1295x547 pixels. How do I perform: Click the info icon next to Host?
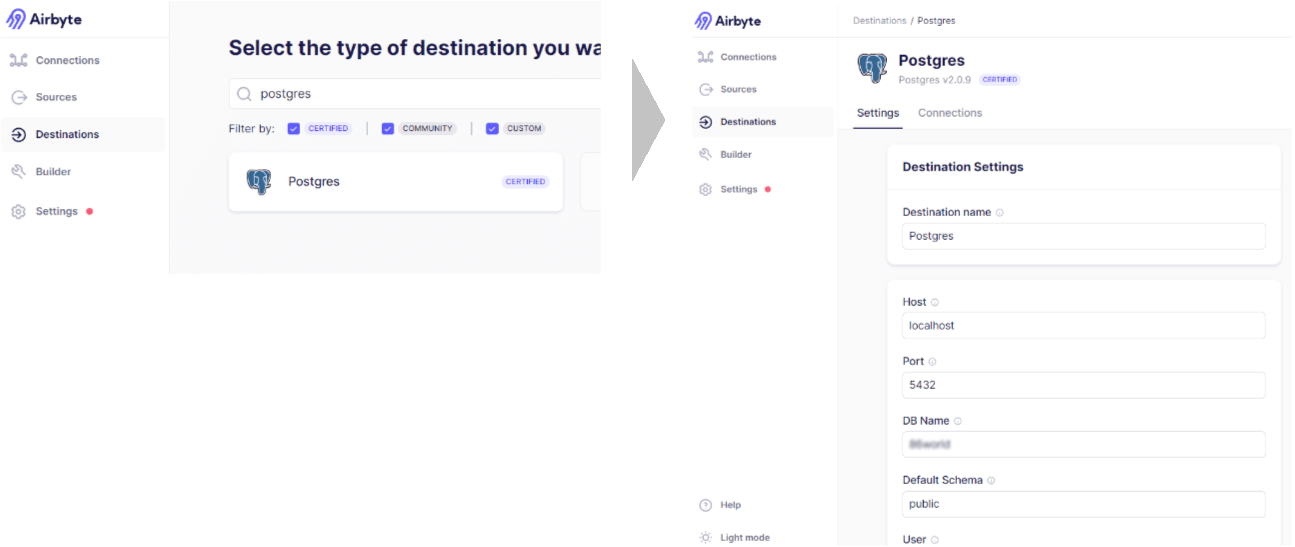(x=935, y=302)
